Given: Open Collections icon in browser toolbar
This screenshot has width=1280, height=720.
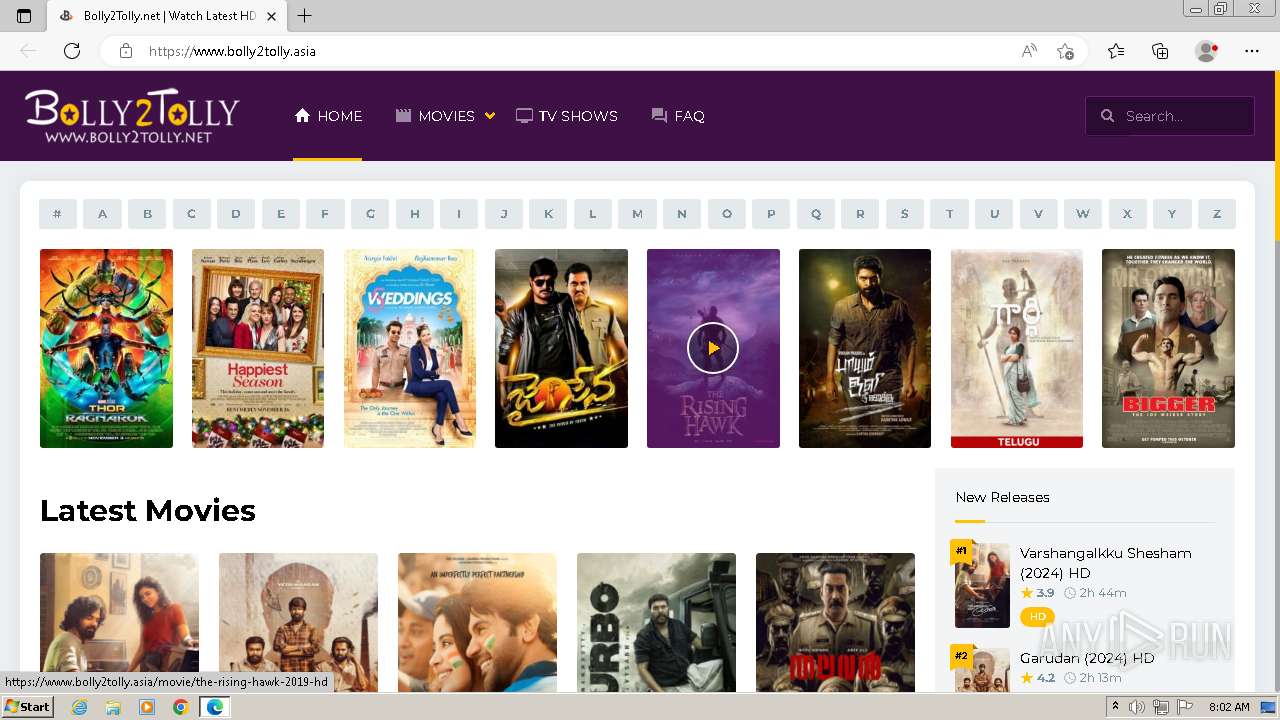Looking at the screenshot, I should pyautogui.click(x=1160, y=51).
